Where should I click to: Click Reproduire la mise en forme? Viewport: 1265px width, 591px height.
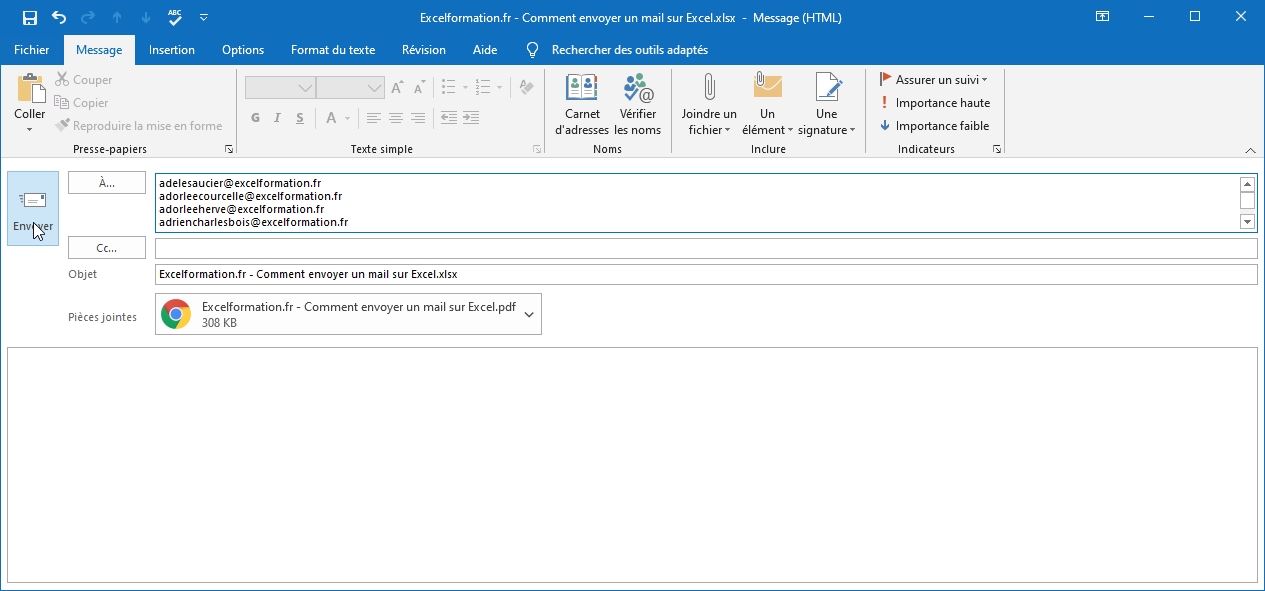(x=139, y=126)
